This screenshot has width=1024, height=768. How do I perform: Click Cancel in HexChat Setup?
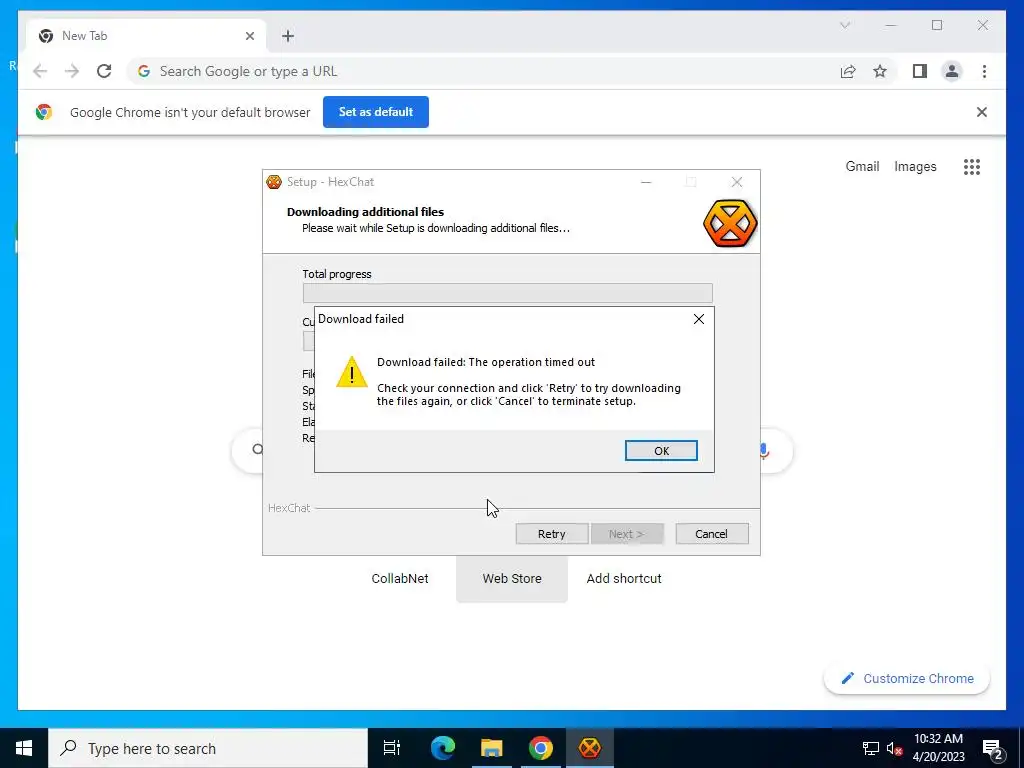tap(711, 534)
